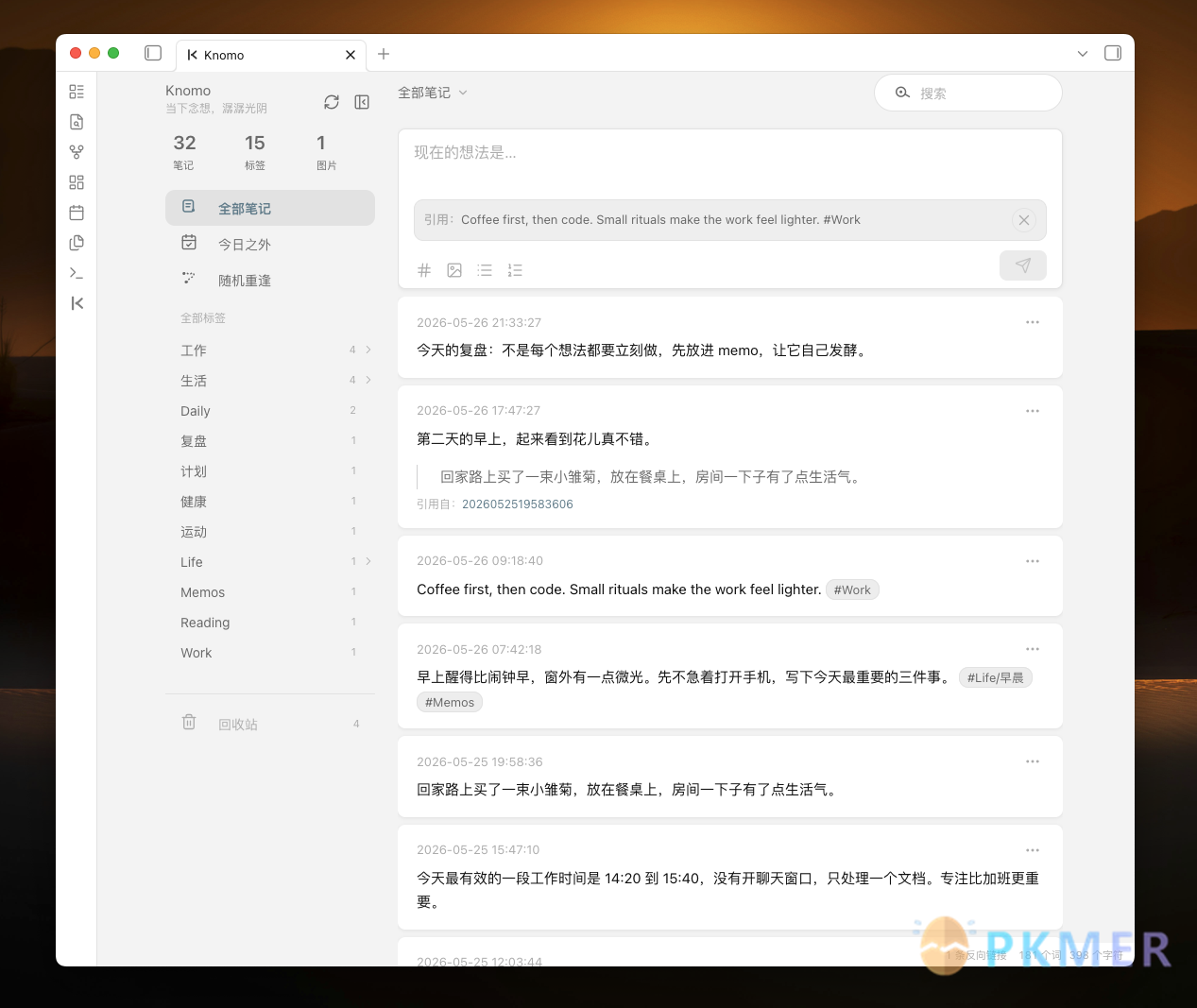
Task: Show the 1 图片 count stat
Action: [x=326, y=151]
